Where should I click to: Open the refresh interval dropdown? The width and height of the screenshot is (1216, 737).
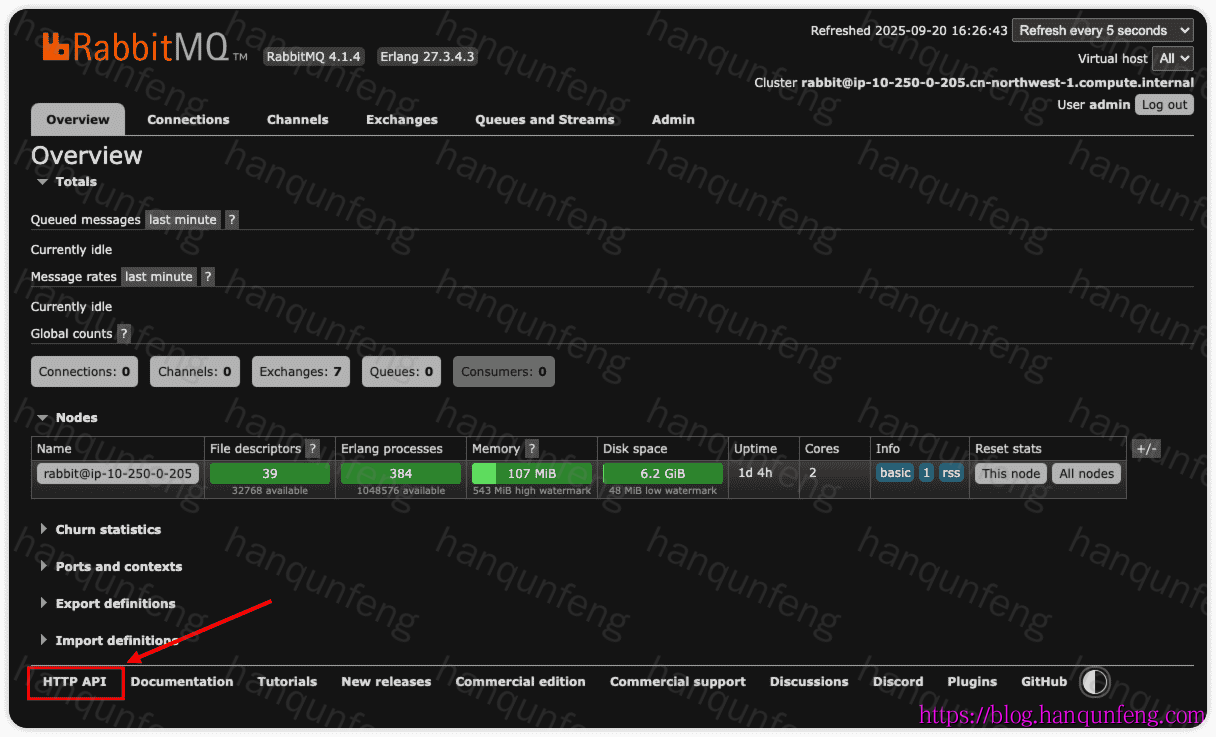(1103, 31)
